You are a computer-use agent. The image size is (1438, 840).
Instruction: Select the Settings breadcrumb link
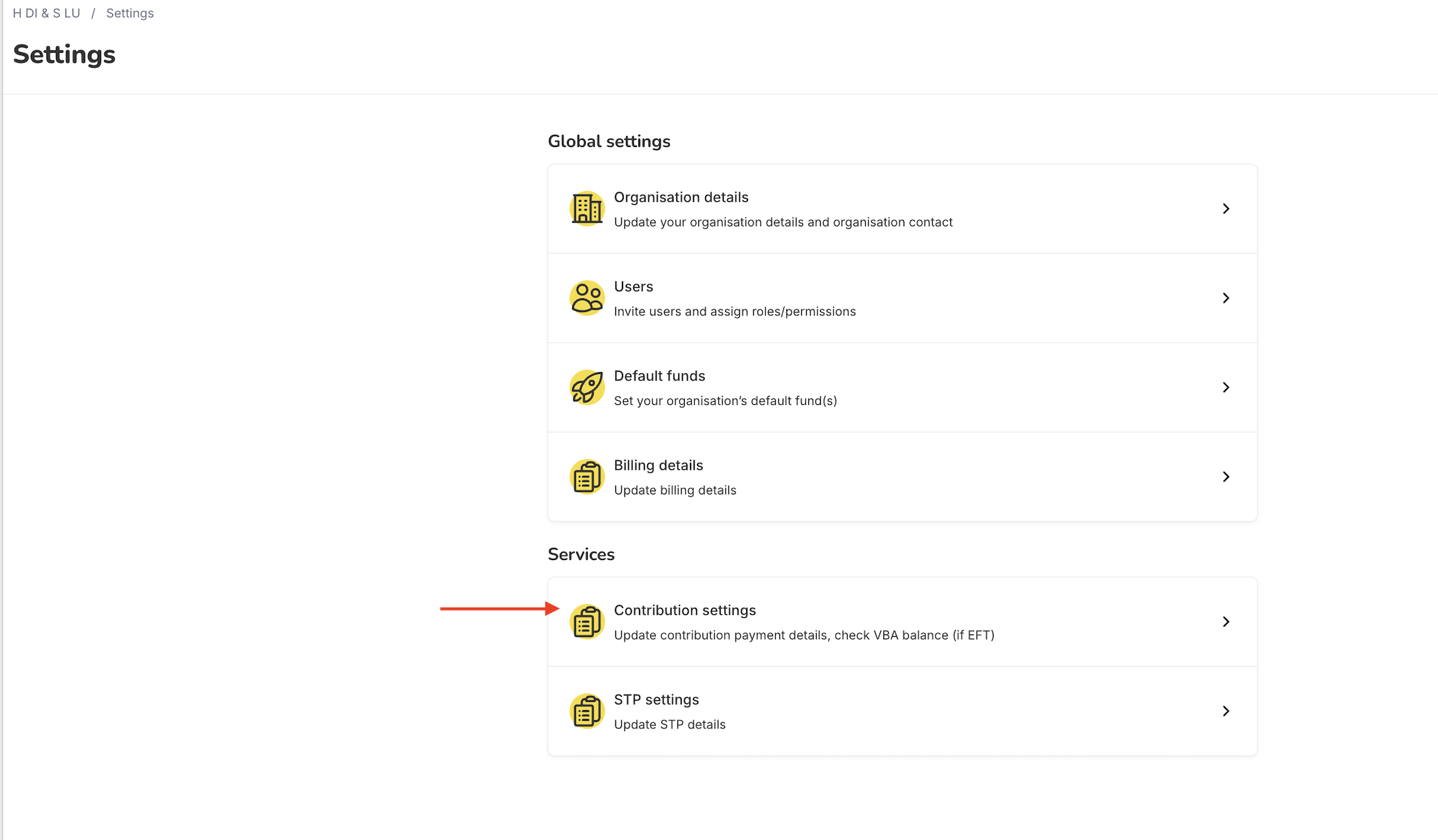tap(130, 13)
